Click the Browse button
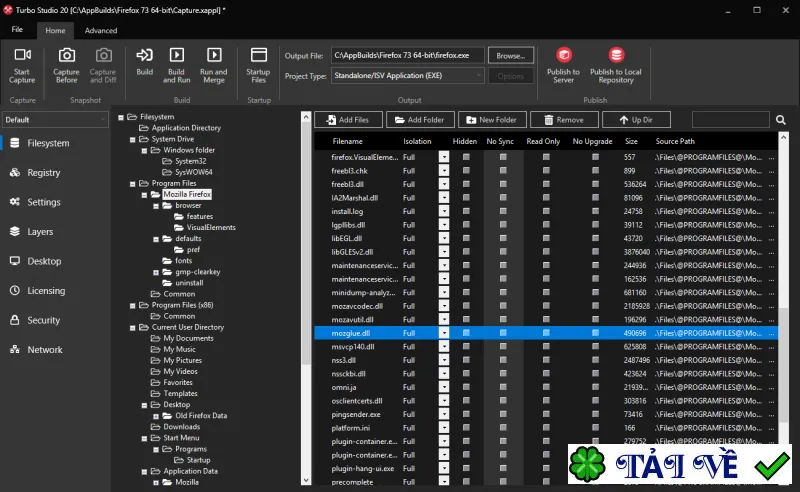 [x=511, y=56]
